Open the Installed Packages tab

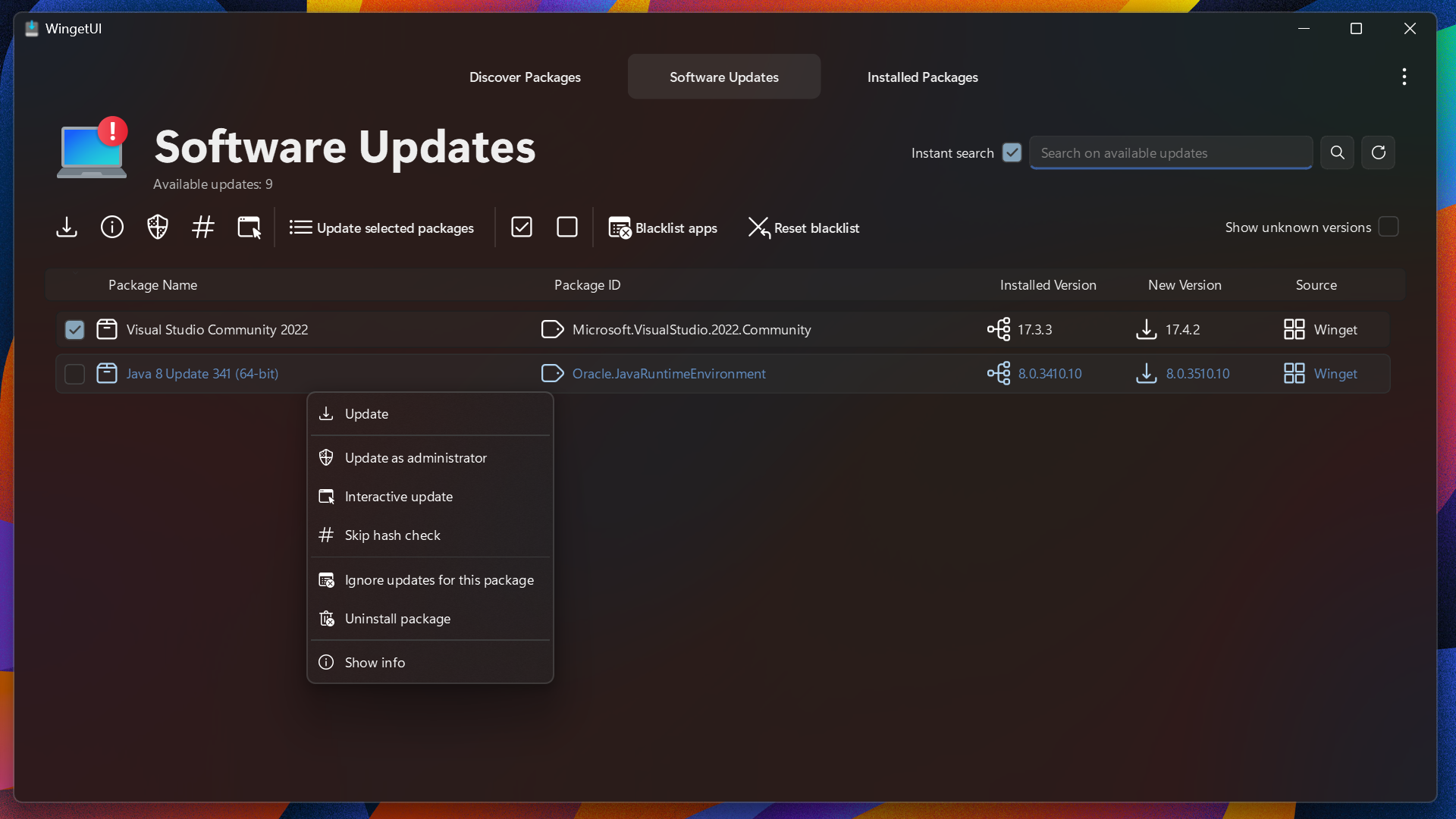point(922,77)
